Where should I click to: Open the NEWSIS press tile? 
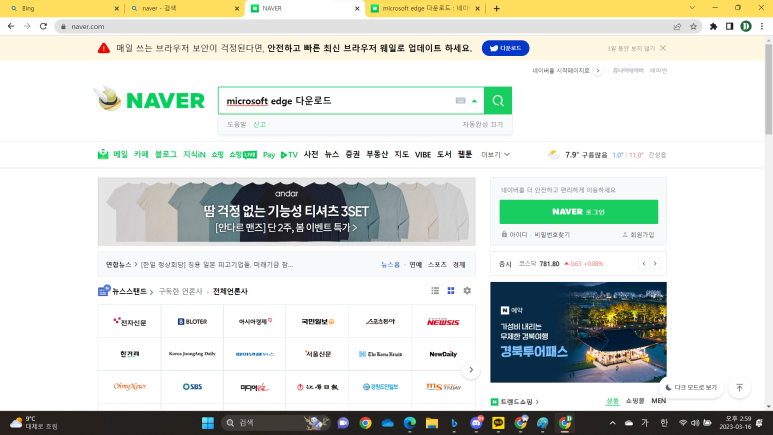pyautogui.click(x=443, y=322)
